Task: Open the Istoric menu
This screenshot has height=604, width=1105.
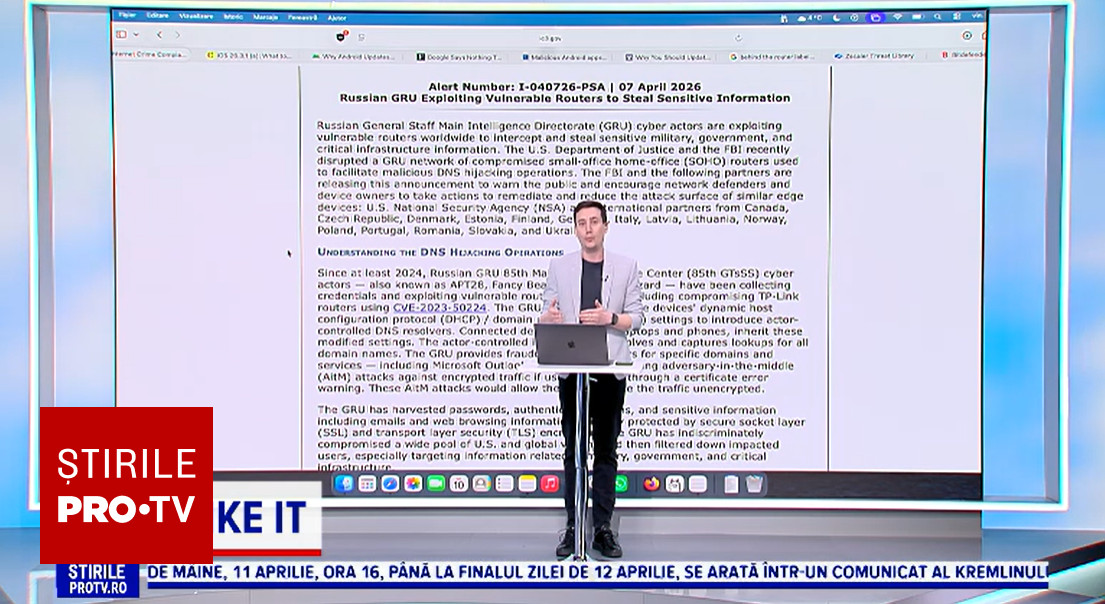Action: [233, 17]
